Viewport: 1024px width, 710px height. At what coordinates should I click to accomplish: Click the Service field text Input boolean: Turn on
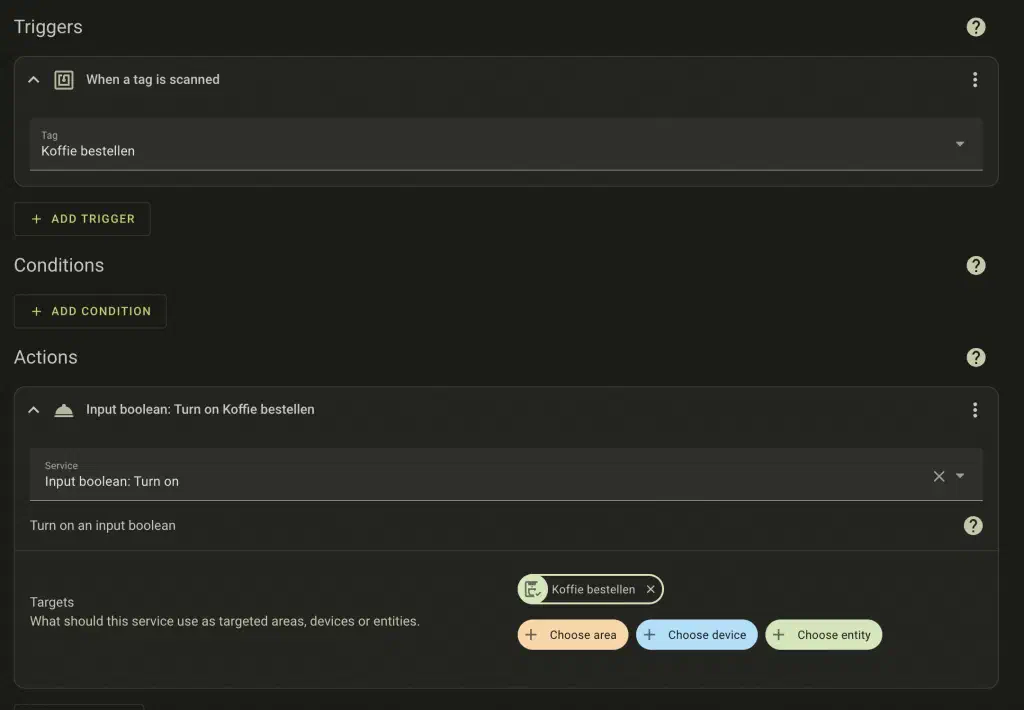pyautogui.click(x=112, y=481)
